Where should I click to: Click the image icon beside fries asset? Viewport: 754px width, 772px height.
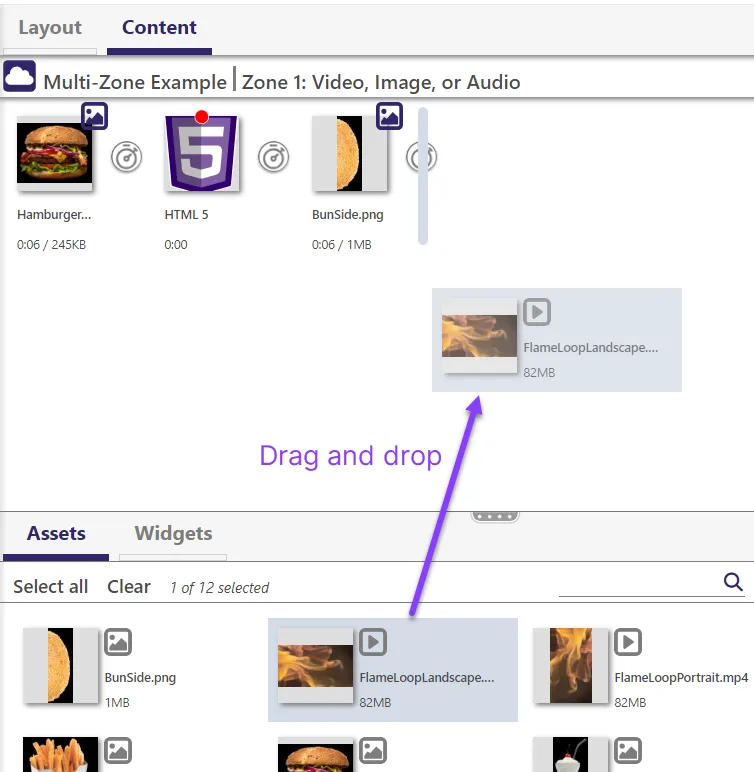(x=118, y=751)
